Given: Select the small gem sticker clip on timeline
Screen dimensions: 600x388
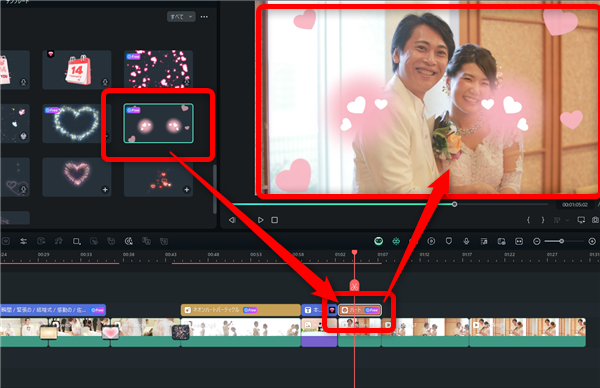Looking at the screenshot, I should point(332,310).
